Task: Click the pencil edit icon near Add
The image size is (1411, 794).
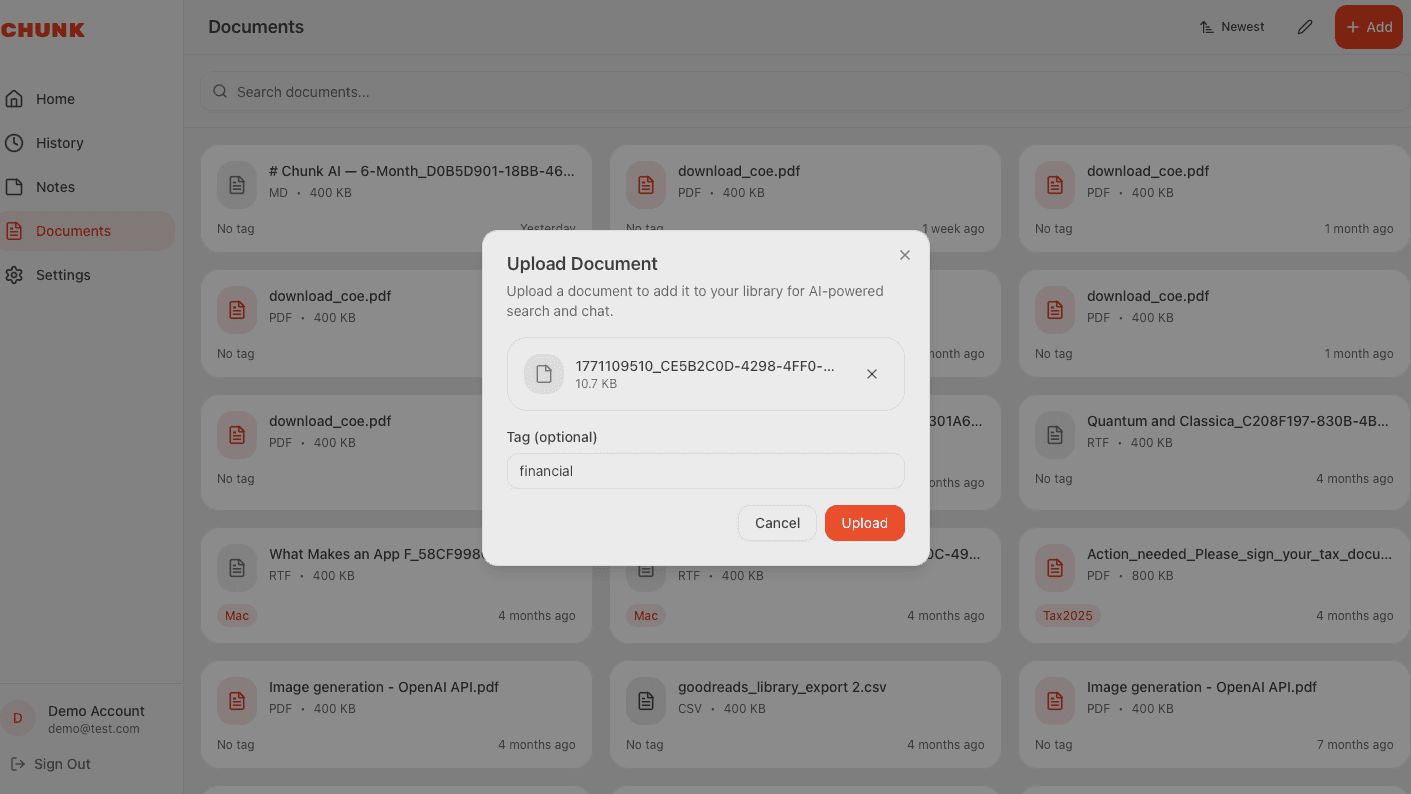Action: (x=1304, y=27)
